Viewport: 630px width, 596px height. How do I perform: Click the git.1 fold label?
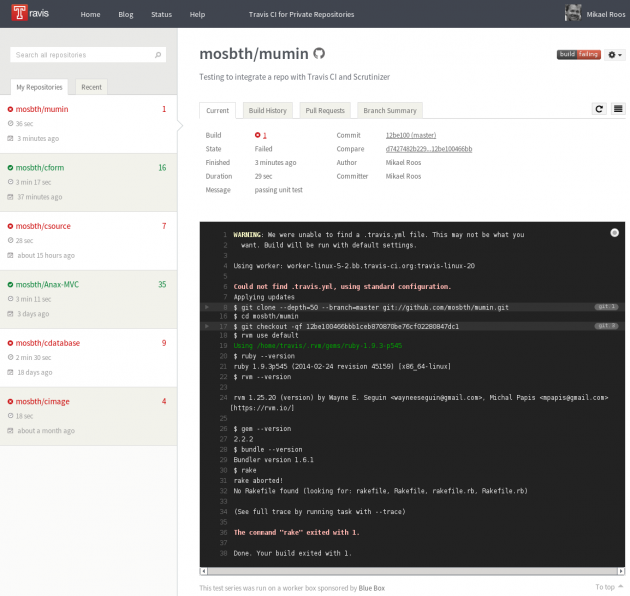click(606, 307)
